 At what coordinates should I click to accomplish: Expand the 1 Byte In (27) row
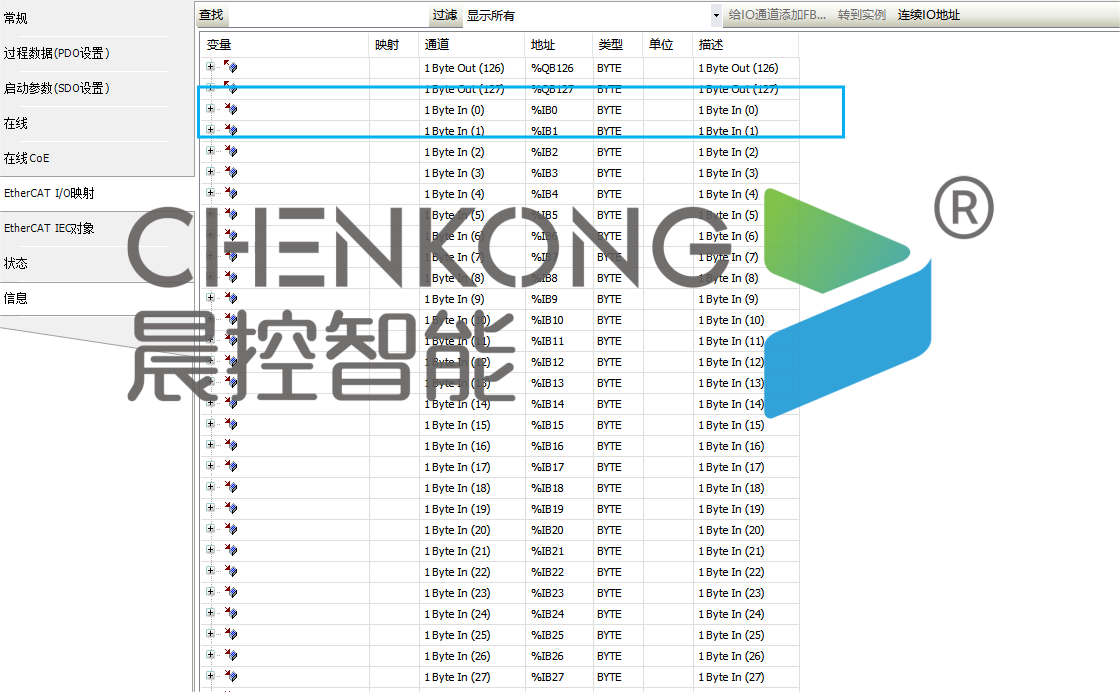[x=210, y=676]
